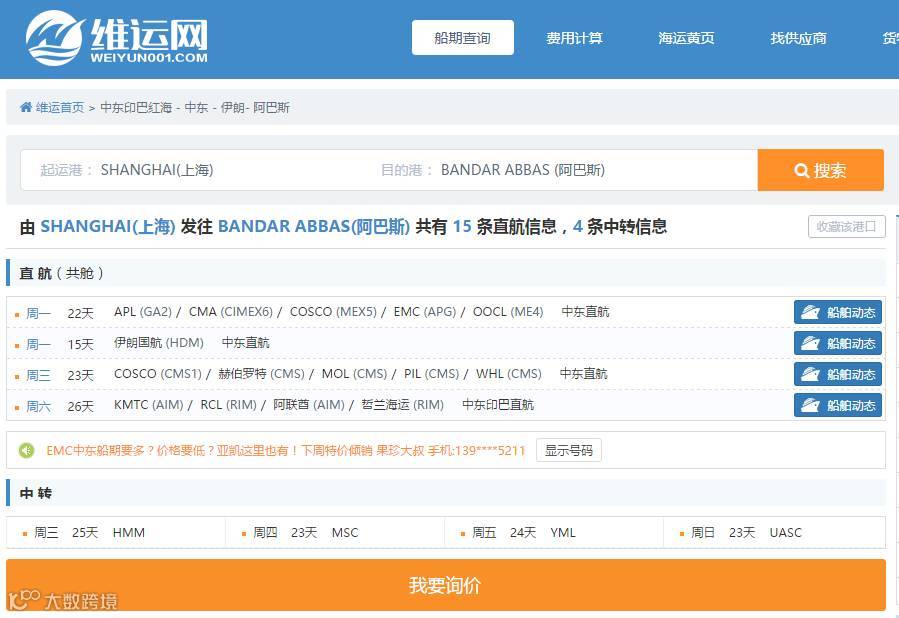Click EMC (APG) carrier text
899x618 pixels.
pos(425,312)
